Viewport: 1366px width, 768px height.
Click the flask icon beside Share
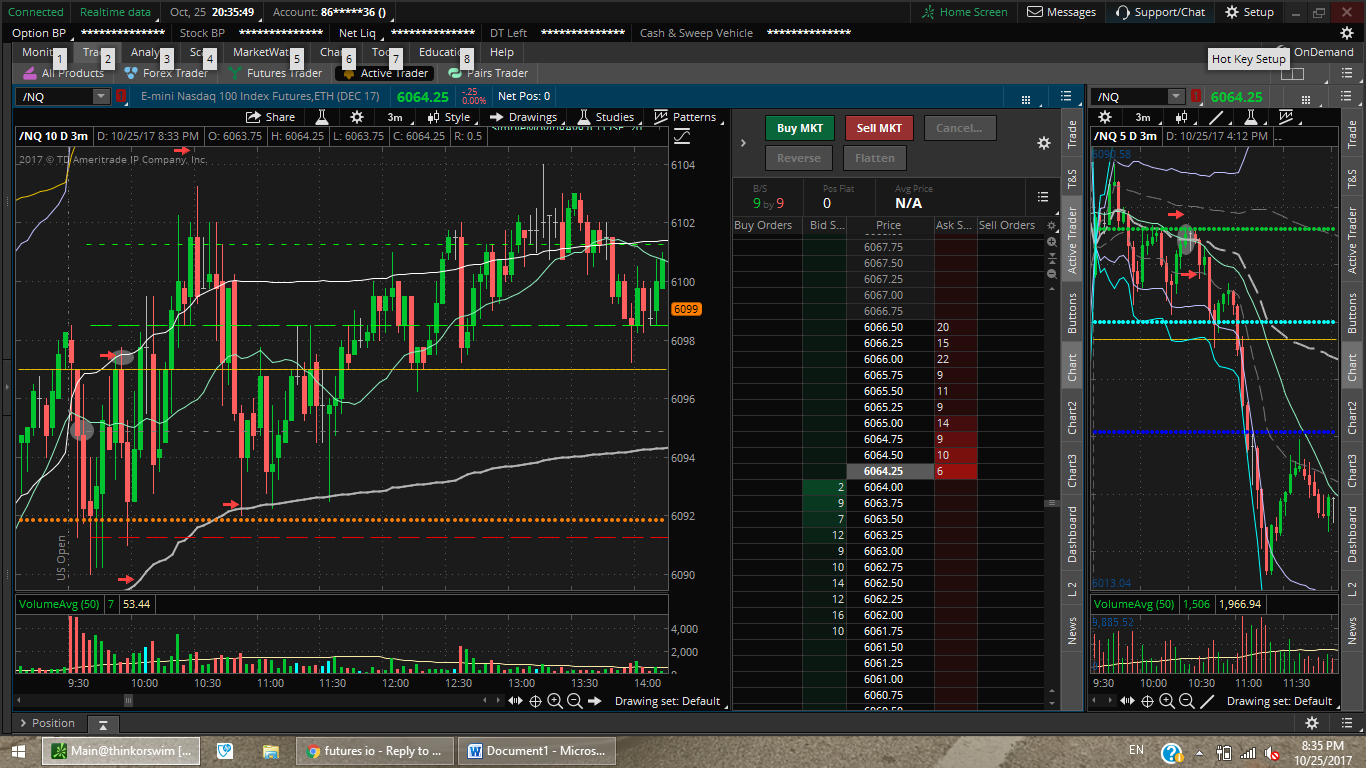click(322, 117)
